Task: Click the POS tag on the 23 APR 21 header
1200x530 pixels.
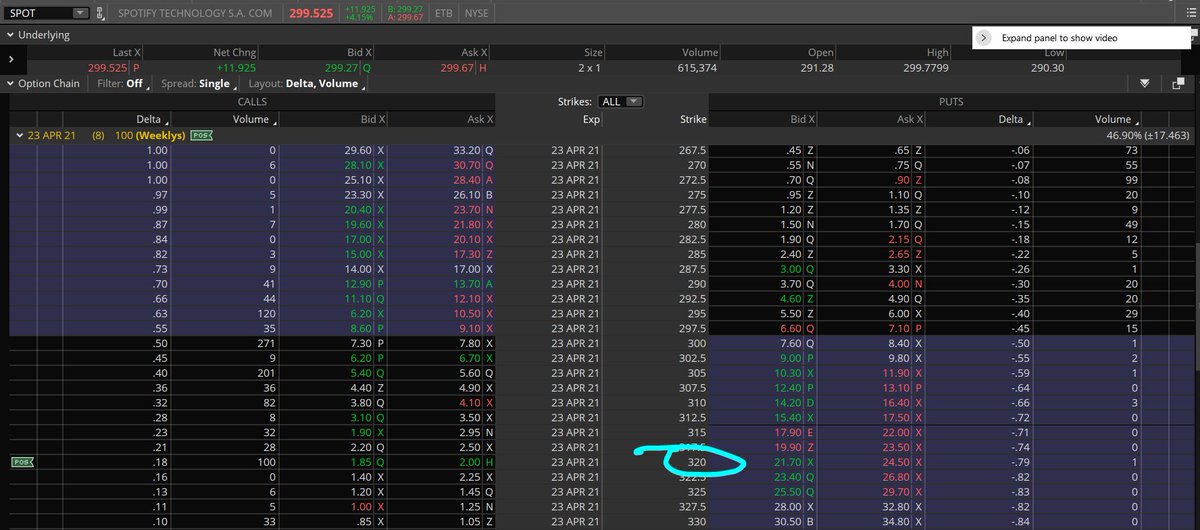Action: click(x=201, y=134)
